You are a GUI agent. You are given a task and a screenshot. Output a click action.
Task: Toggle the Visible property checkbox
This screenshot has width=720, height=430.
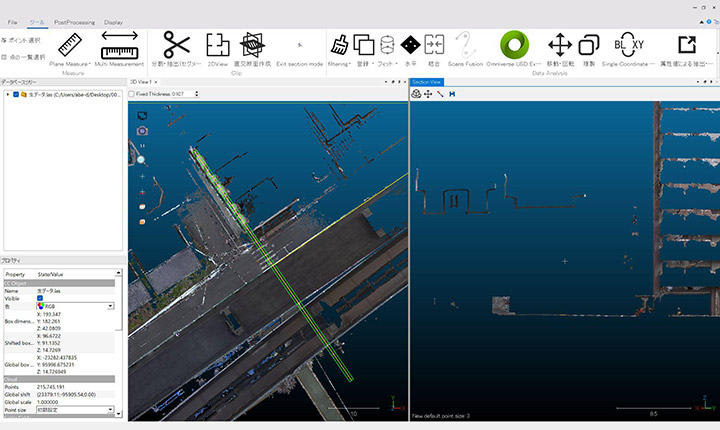(x=40, y=298)
